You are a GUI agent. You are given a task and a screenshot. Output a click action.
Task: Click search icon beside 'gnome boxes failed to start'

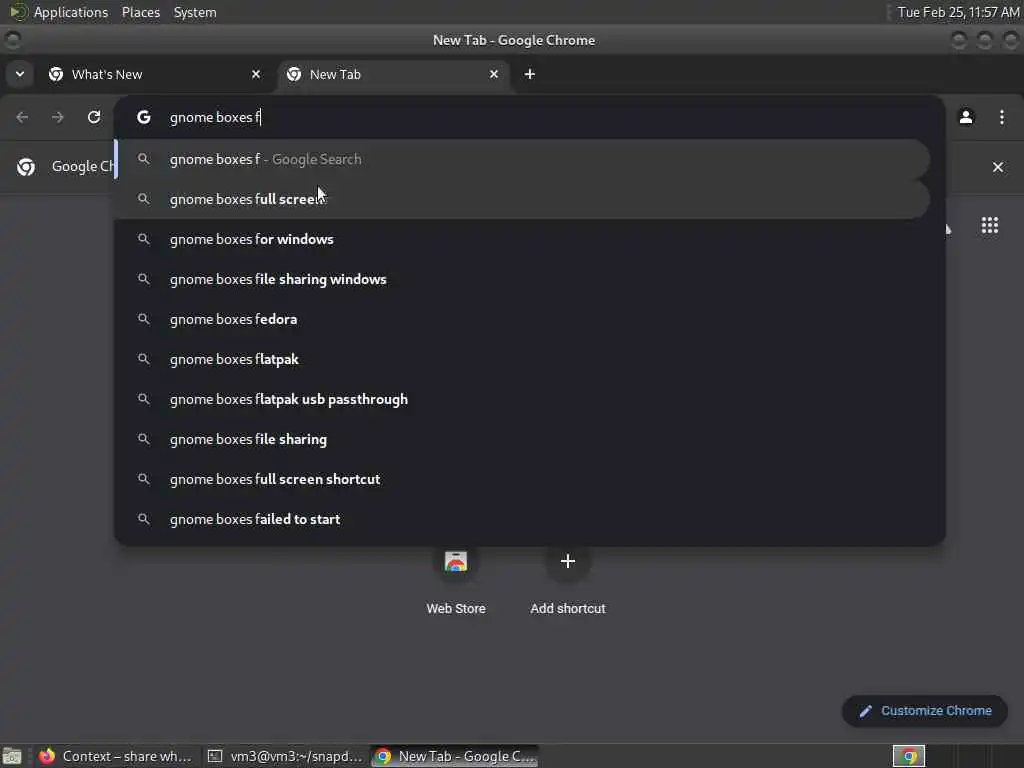tap(144, 519)
